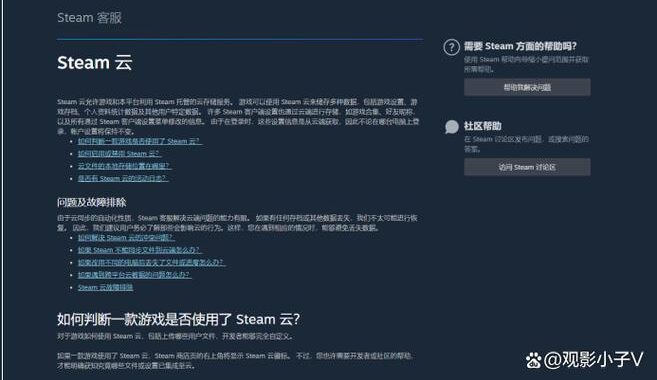
Task: Open the Steam 云故障排除 link
Action: coord(106,287)
